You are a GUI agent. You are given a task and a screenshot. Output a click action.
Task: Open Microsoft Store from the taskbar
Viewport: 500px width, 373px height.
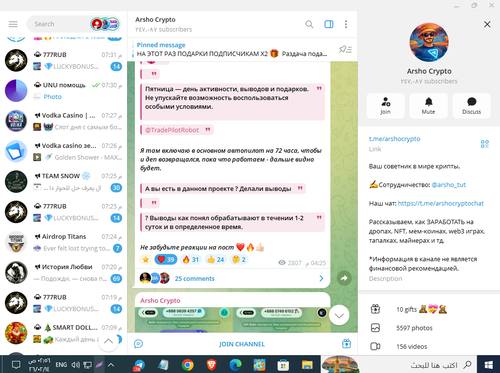tap(283, 365)
